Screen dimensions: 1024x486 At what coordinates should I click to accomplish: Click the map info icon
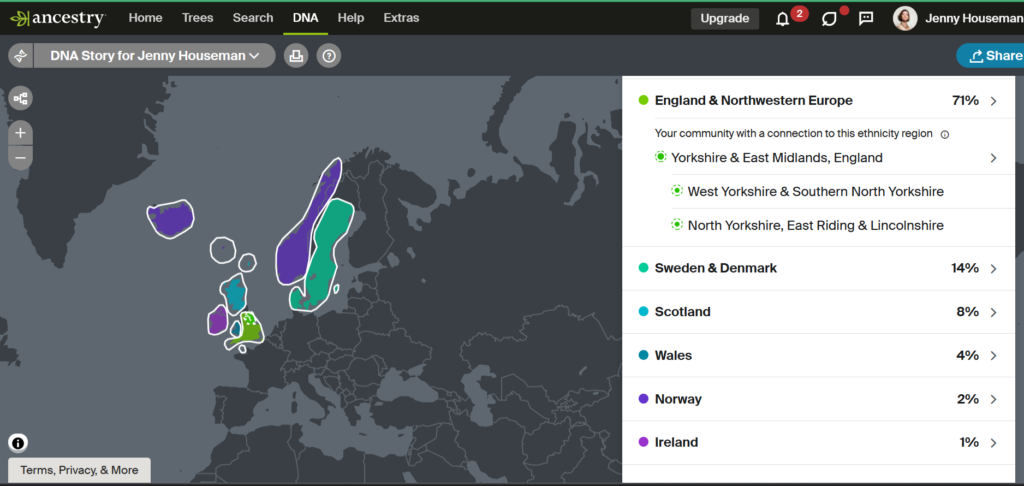click(x=18, y=443)
